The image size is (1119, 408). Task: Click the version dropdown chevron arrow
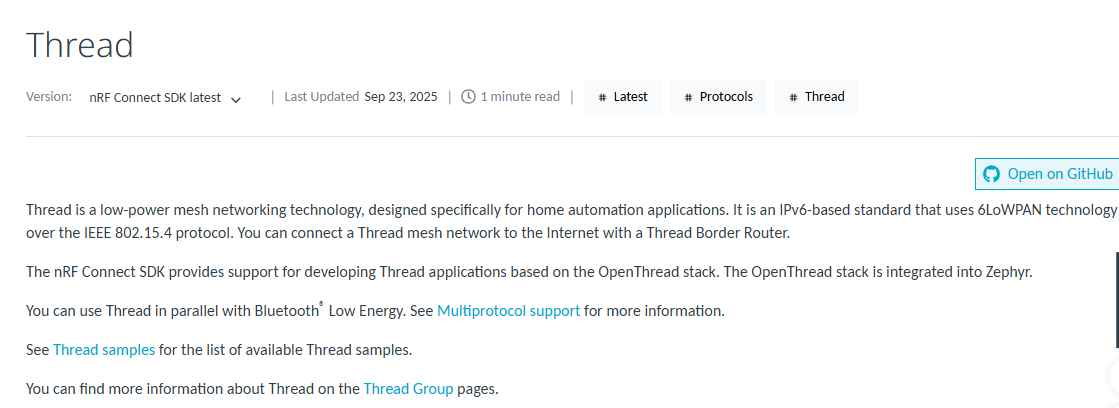(x=236, y=99)
